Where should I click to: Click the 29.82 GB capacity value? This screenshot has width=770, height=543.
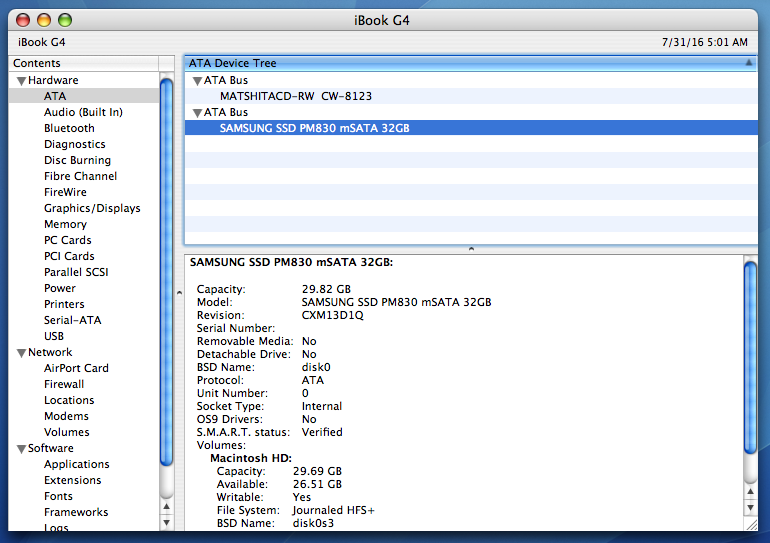[x=326, y=289]
